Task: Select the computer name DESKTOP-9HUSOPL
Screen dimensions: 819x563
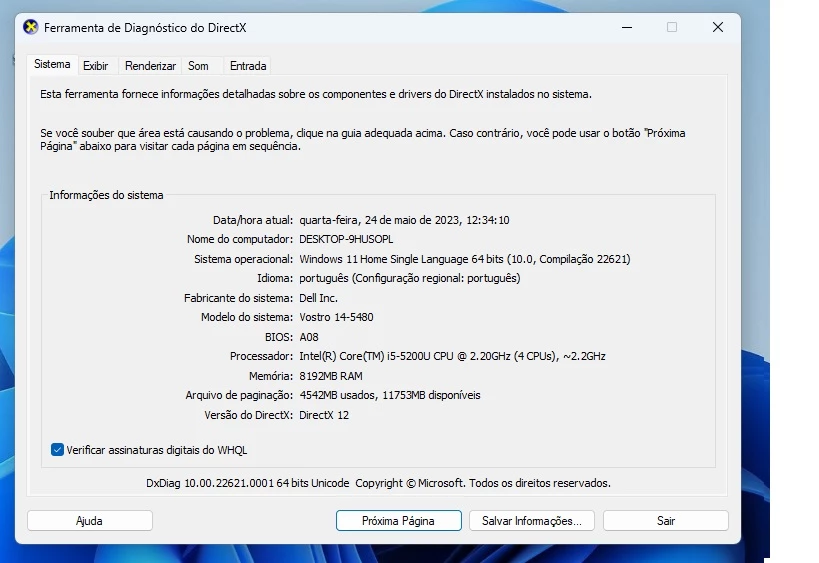Action: 346,239
